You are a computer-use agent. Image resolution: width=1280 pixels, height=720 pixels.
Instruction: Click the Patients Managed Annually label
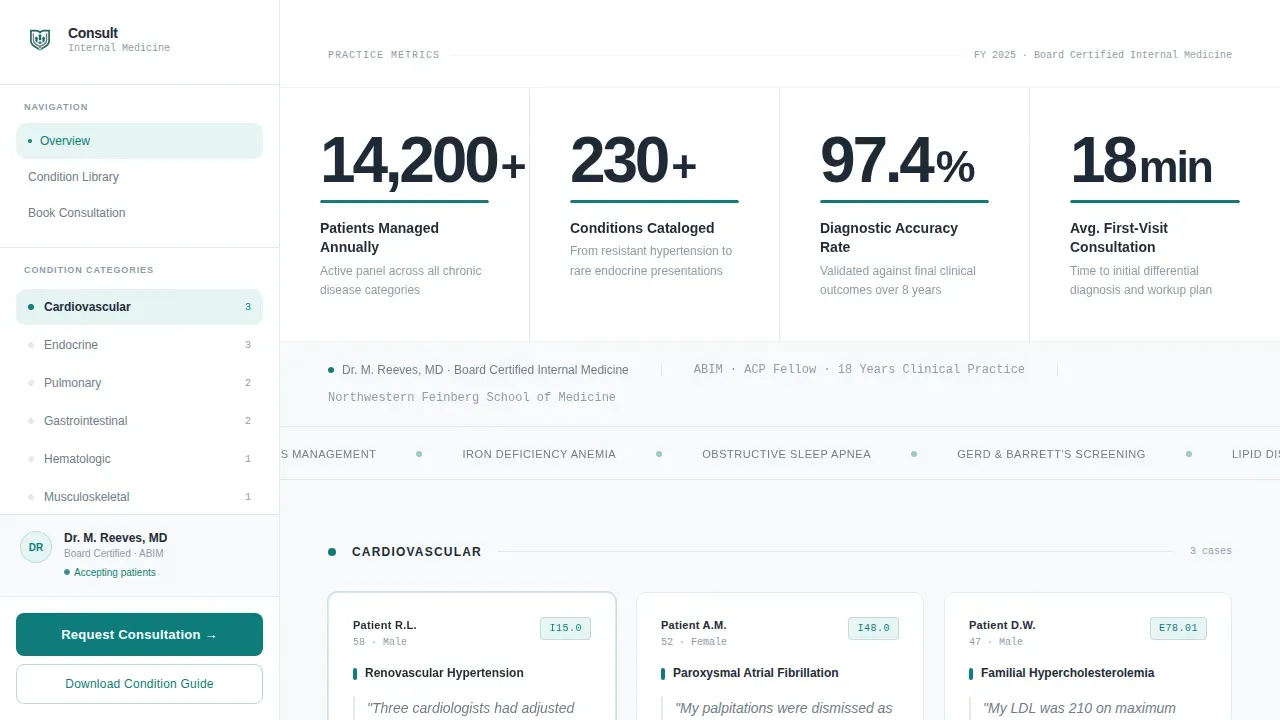pyautogui.click(x=379, y=238)
